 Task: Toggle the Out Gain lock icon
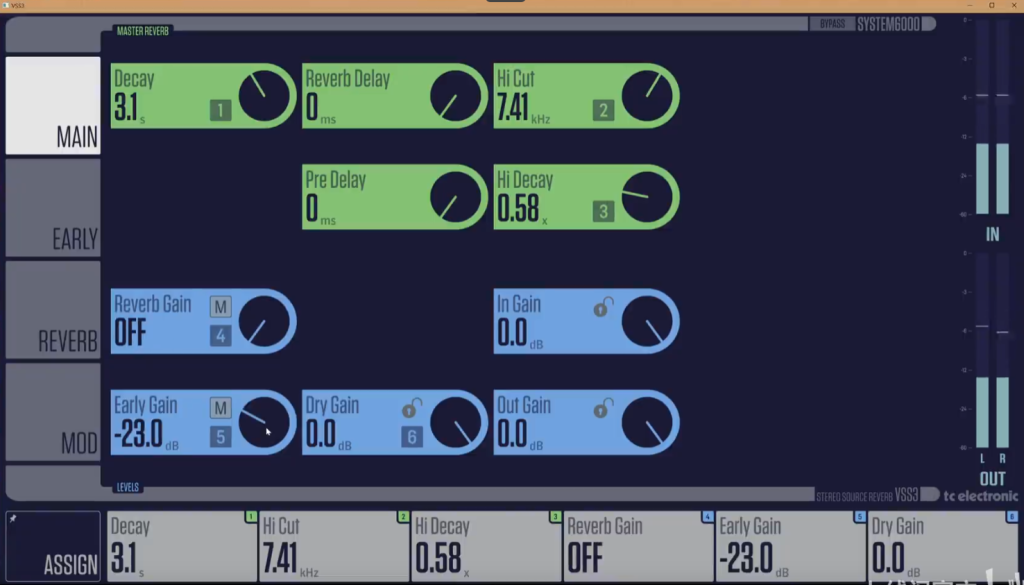603,408
